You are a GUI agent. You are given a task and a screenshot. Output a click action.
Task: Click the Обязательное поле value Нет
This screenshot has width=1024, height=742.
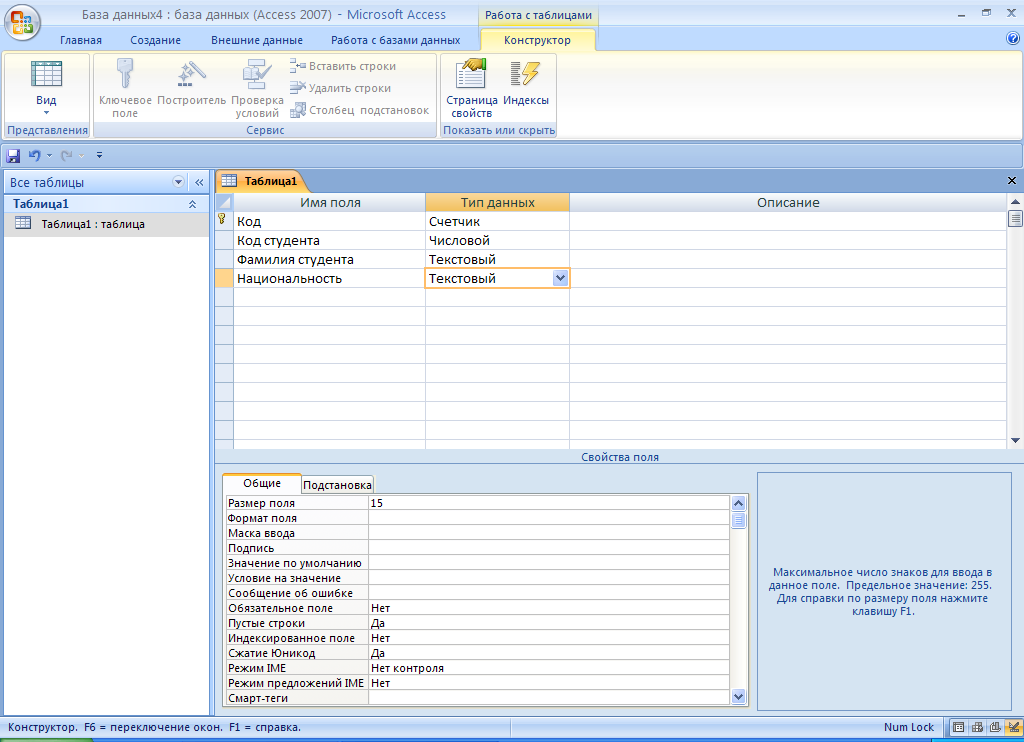[549, 608]
